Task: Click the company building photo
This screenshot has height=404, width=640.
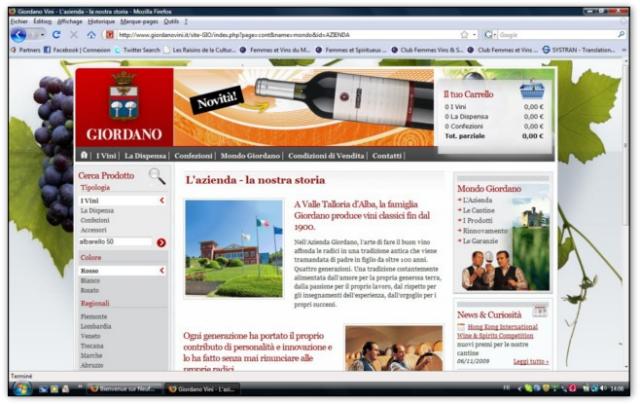Action: (234, 248)
